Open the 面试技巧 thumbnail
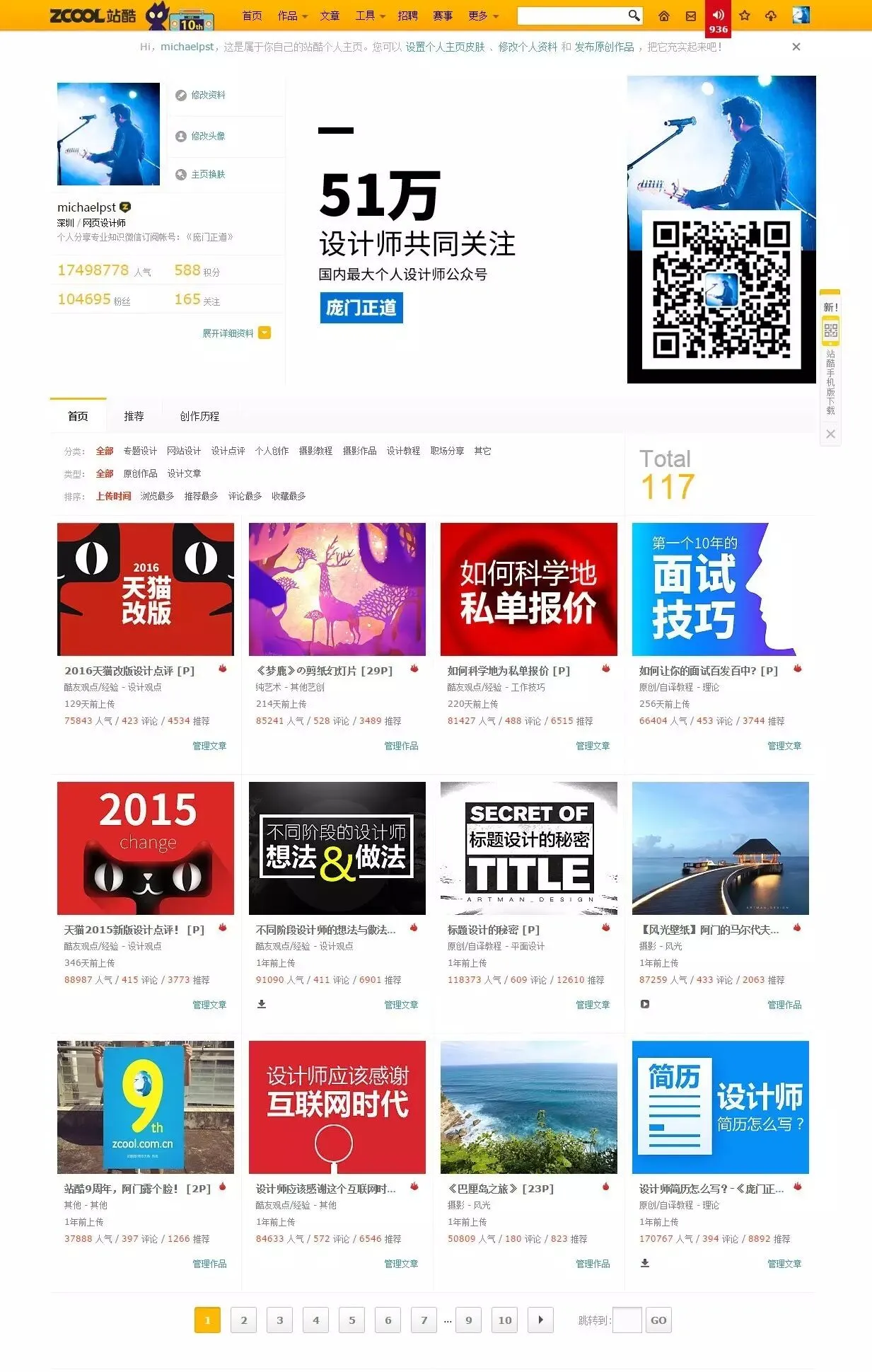 tap(720, 589)
